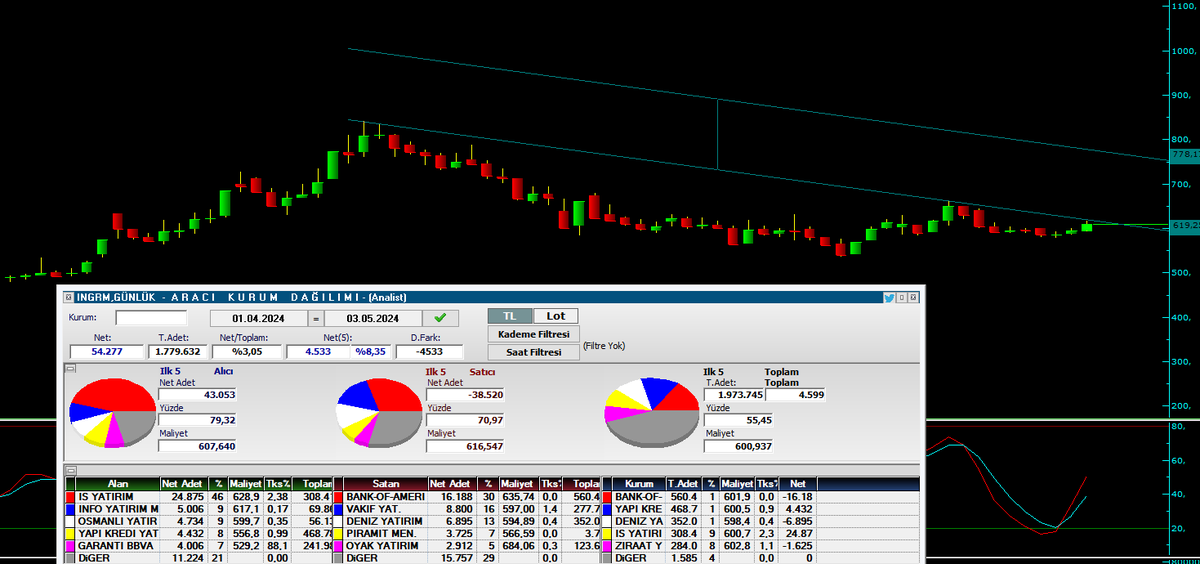The width and height of the screenshot is (1200, 564).
Task: Click the end date field 03.05.2024
Action: click(x=371, y=318)
